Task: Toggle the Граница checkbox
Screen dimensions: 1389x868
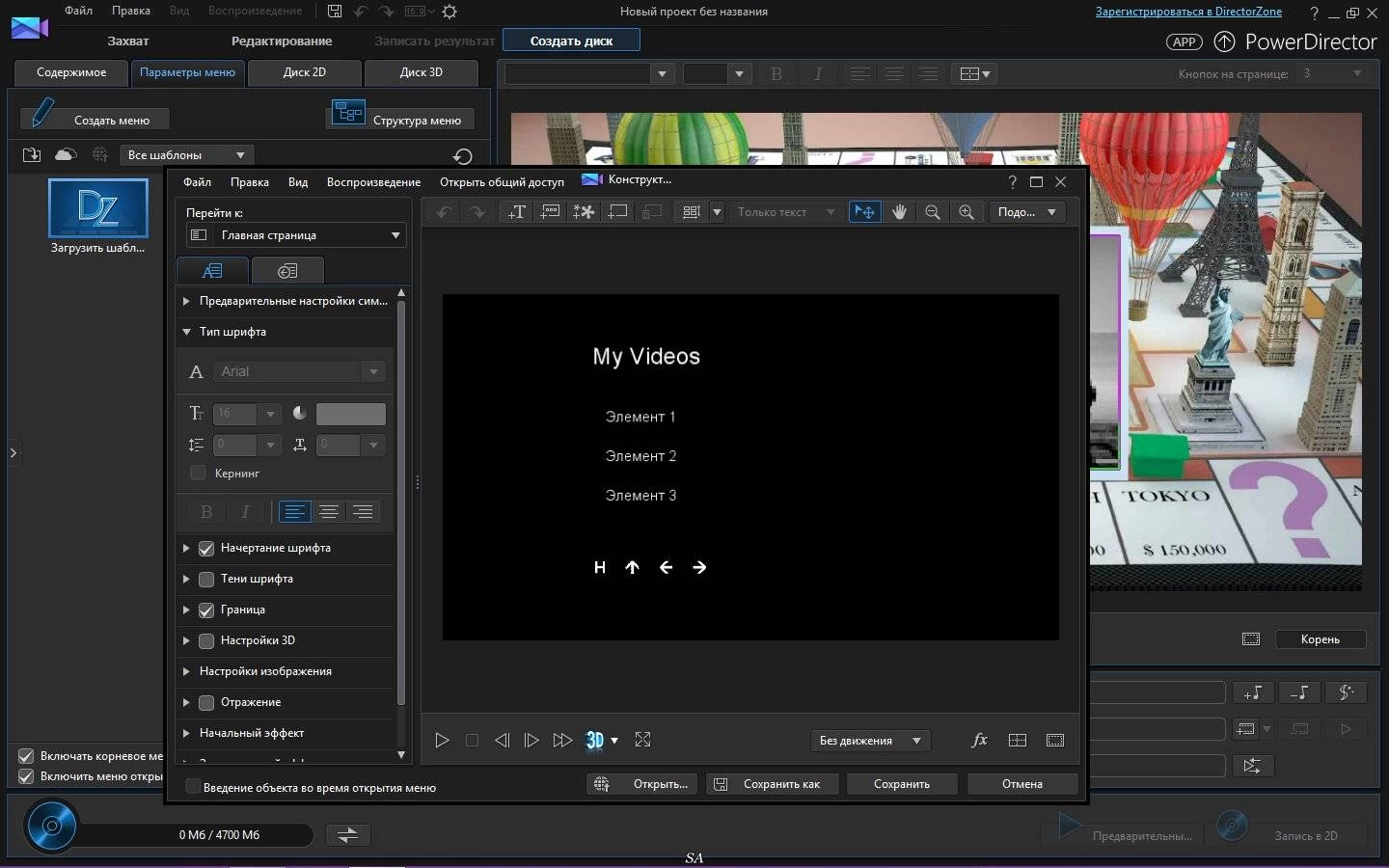Action: click(206, 610)
